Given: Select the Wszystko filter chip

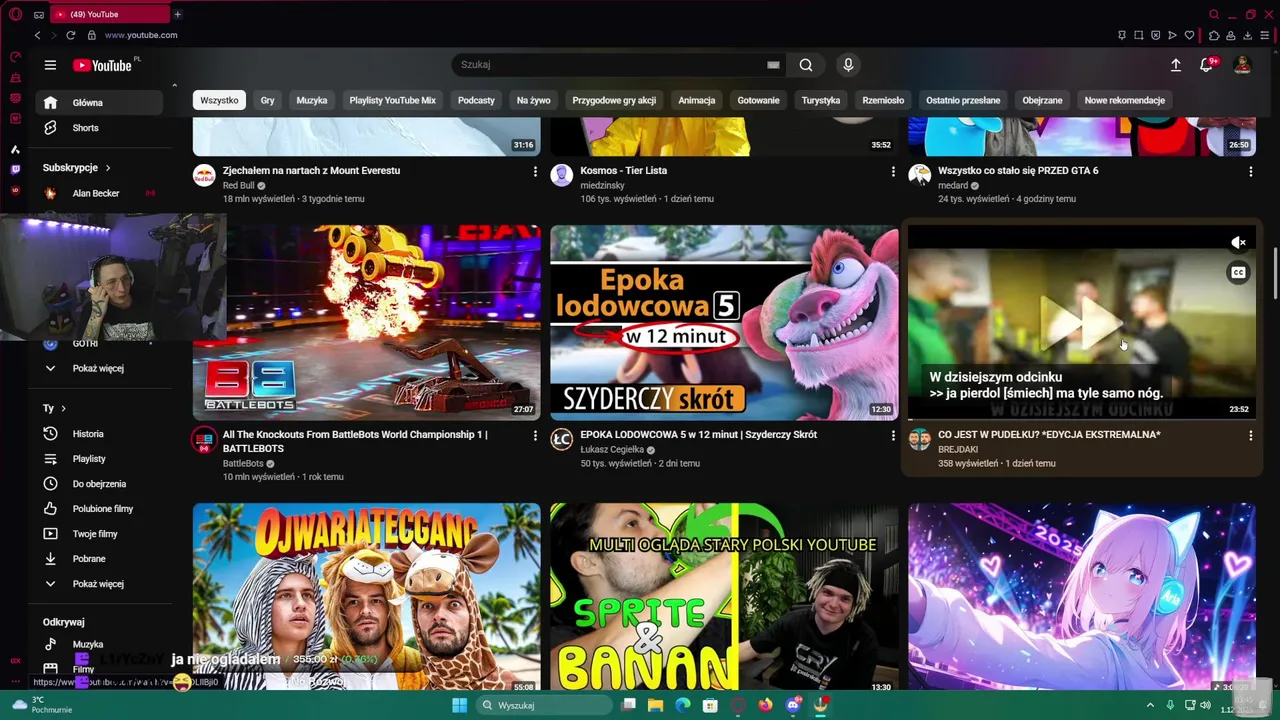Looking at the screenshot, I should (x=219, y=100).
